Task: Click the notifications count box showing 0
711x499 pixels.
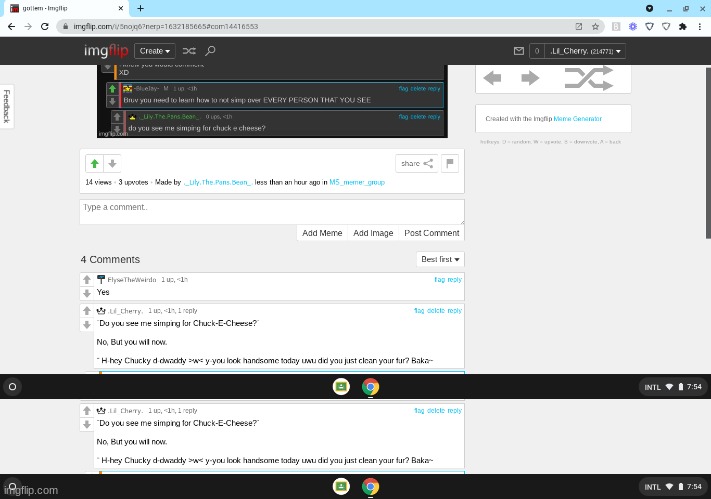Action: point(536,51)
